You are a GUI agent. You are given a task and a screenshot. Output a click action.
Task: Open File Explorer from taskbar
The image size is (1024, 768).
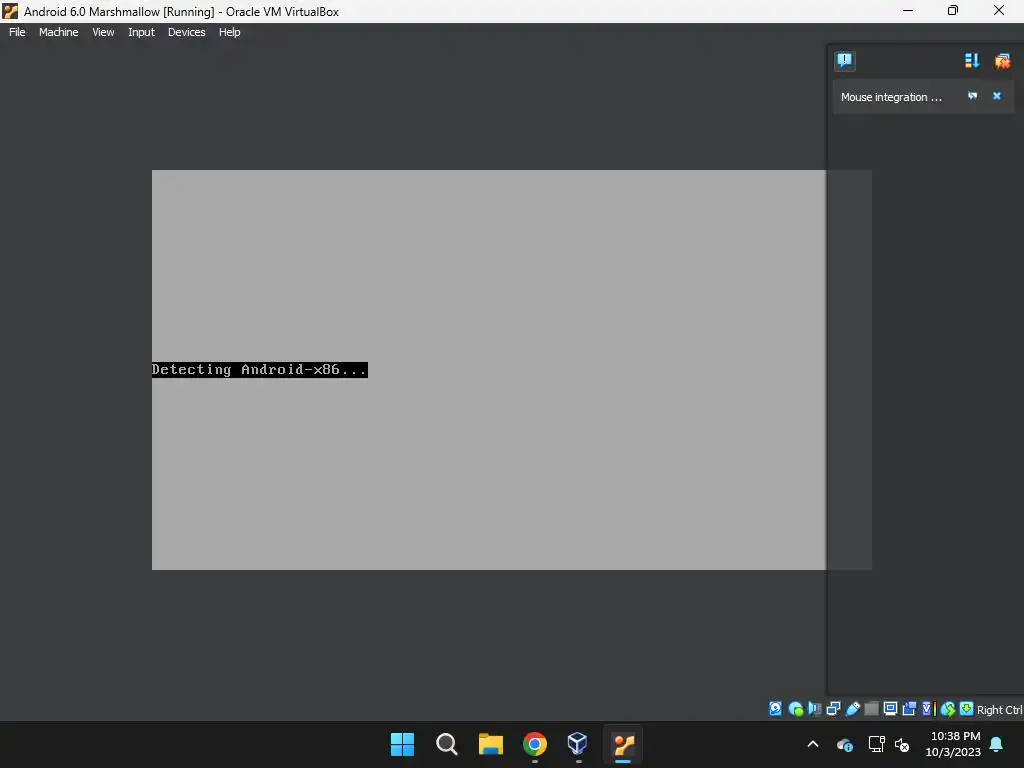click(x=490, y=744)
